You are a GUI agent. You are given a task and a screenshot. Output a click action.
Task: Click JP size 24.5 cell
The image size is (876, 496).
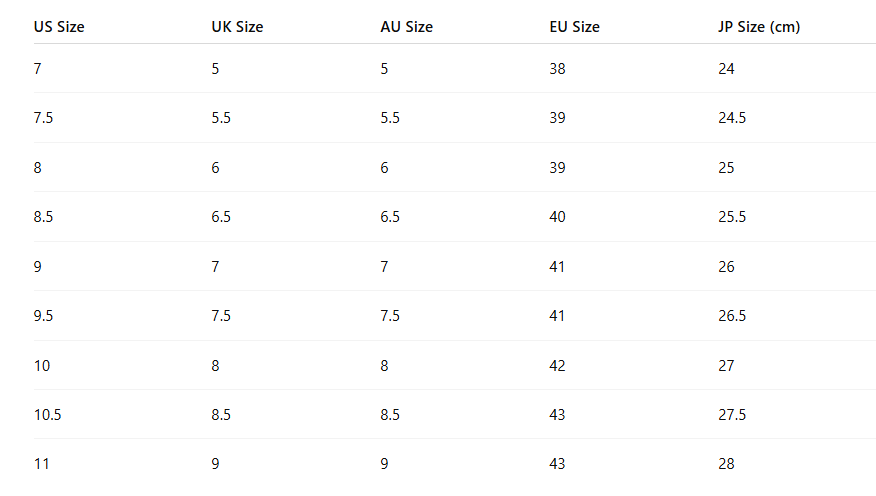pyautogui.click(x=732, y=118)
